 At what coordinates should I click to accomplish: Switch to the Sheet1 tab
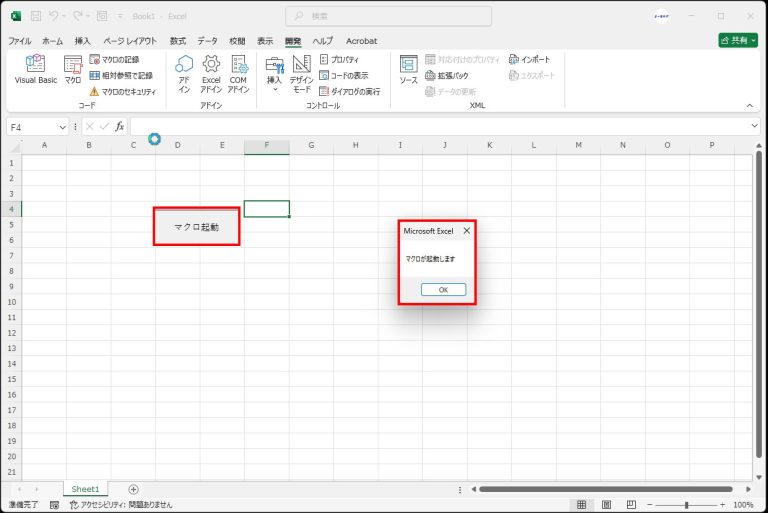click(85, 489)
